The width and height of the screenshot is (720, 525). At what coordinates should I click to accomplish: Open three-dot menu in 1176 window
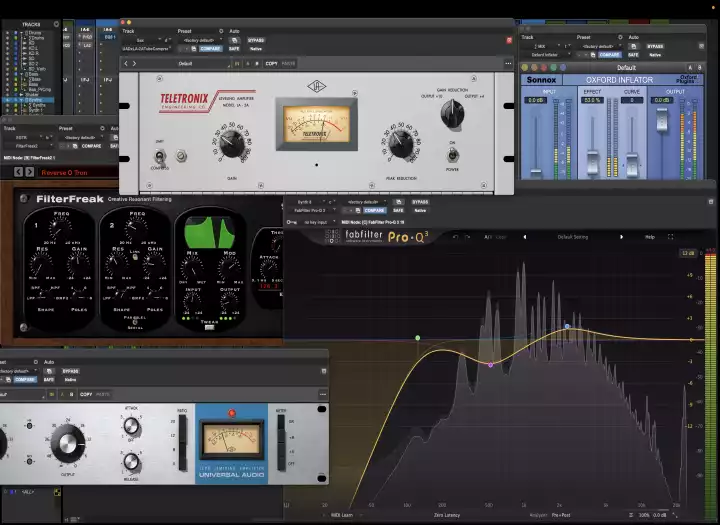tap(323, 394)
